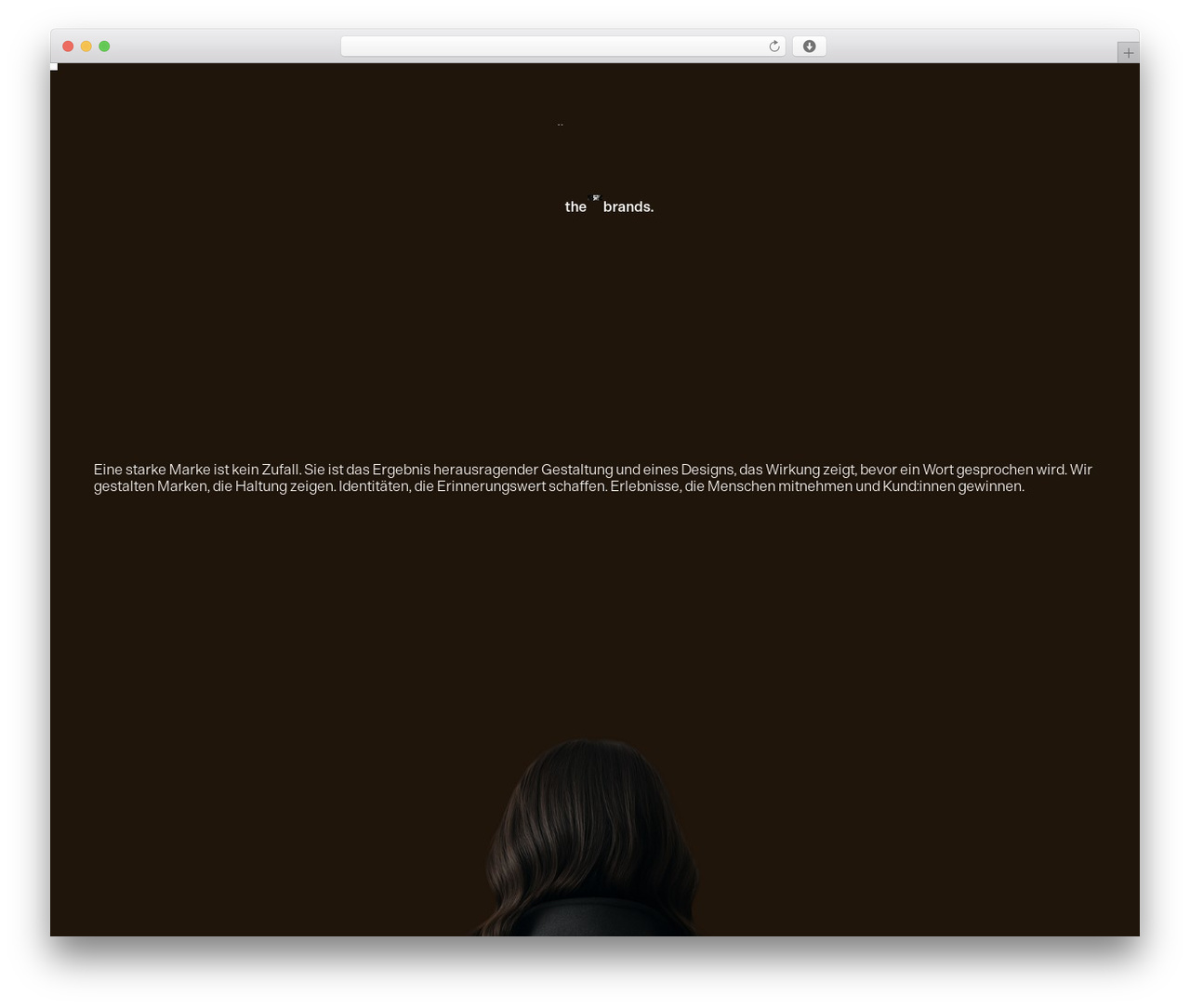Focus the browser address bar
Image resolution: width=1190 pixels, height=1008 pixels.
562,46
